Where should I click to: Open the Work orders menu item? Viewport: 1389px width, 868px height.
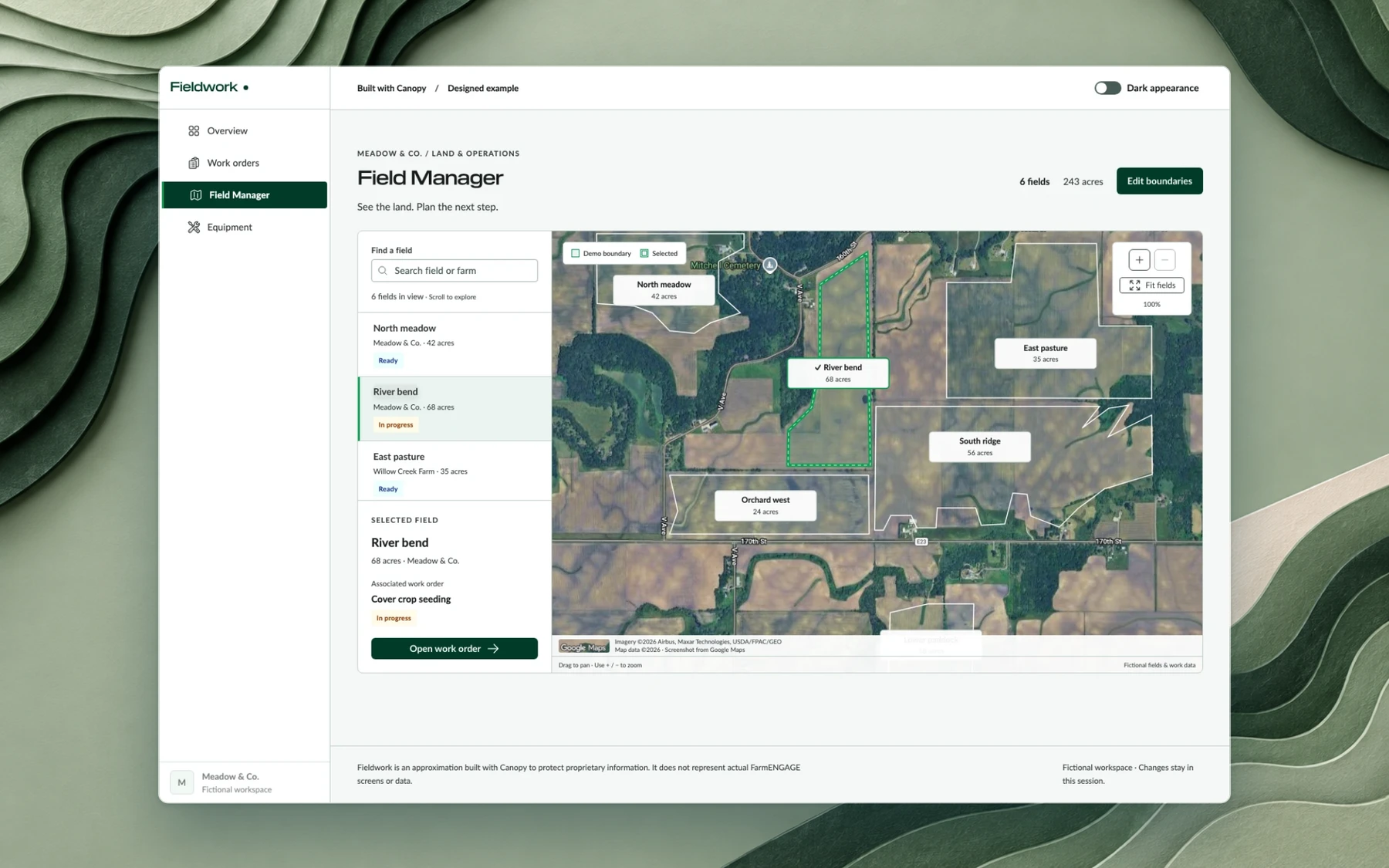(x=245, y=163)
